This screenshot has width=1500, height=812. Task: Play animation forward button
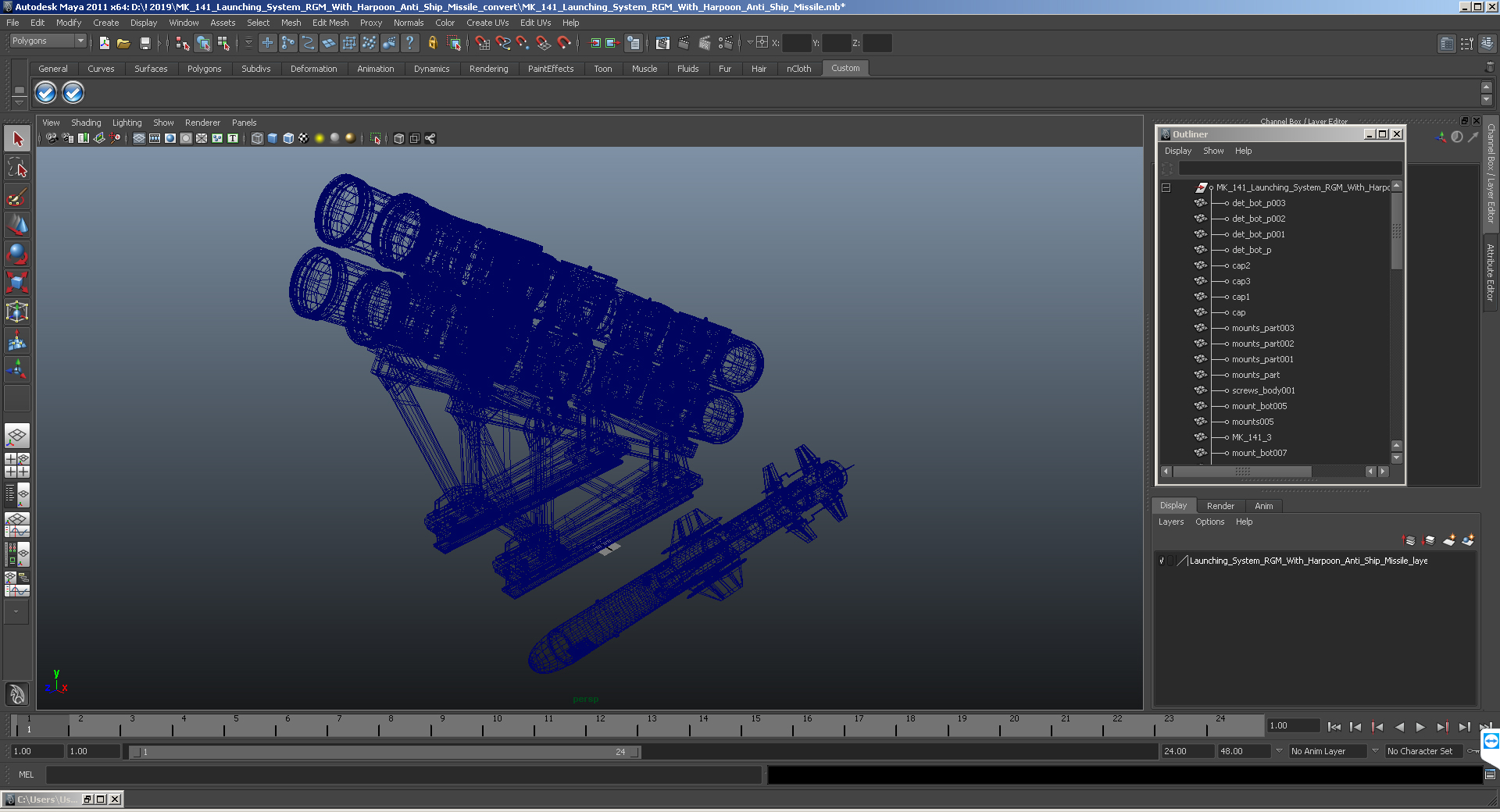[1420, 727]
